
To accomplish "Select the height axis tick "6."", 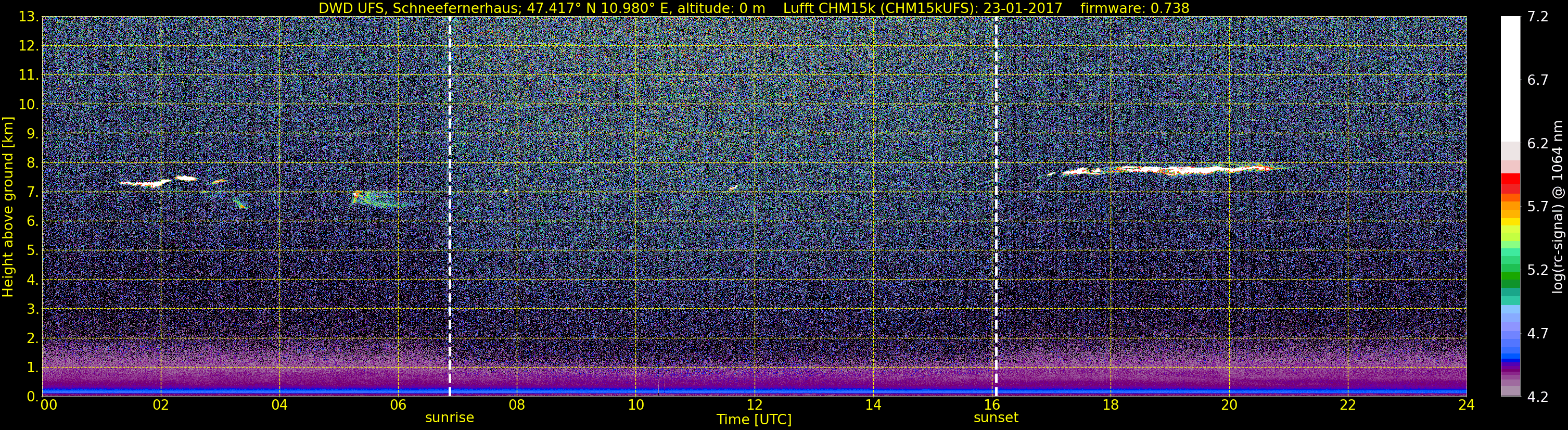I will (33, 221).
